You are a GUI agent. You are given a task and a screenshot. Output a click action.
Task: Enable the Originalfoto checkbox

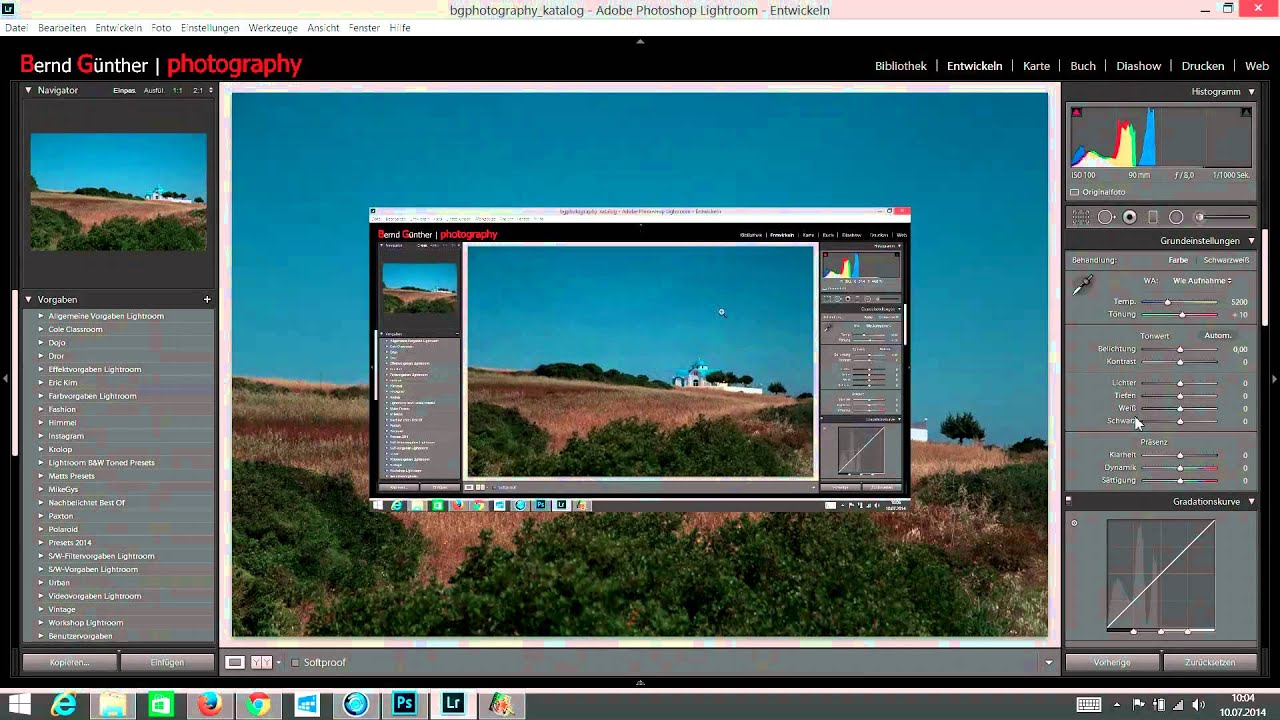pos(1075,192)
